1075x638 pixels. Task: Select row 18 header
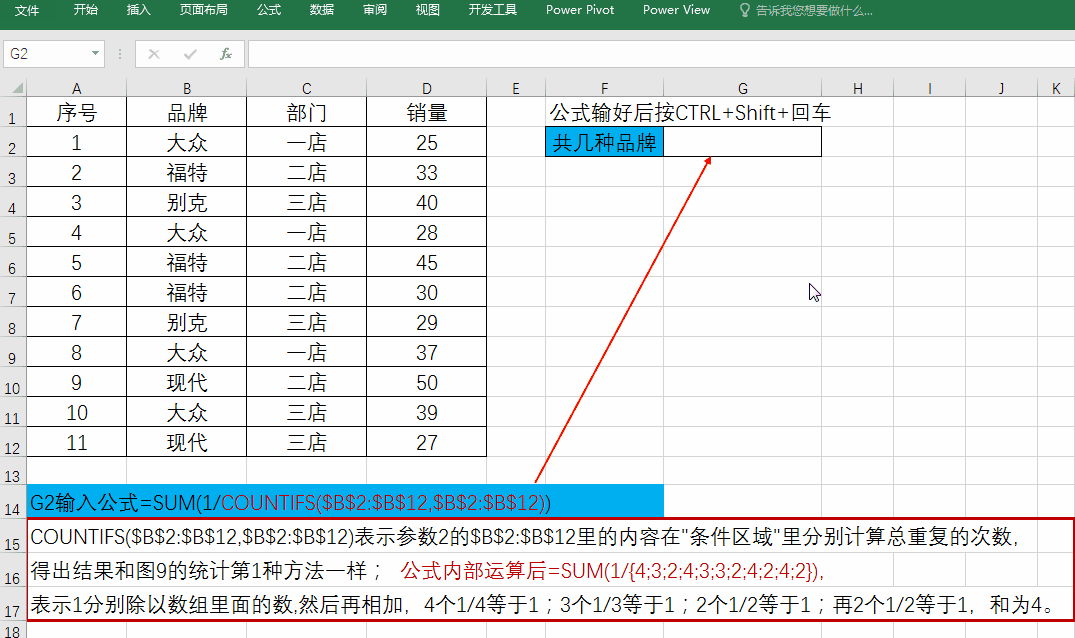point(12,630)
